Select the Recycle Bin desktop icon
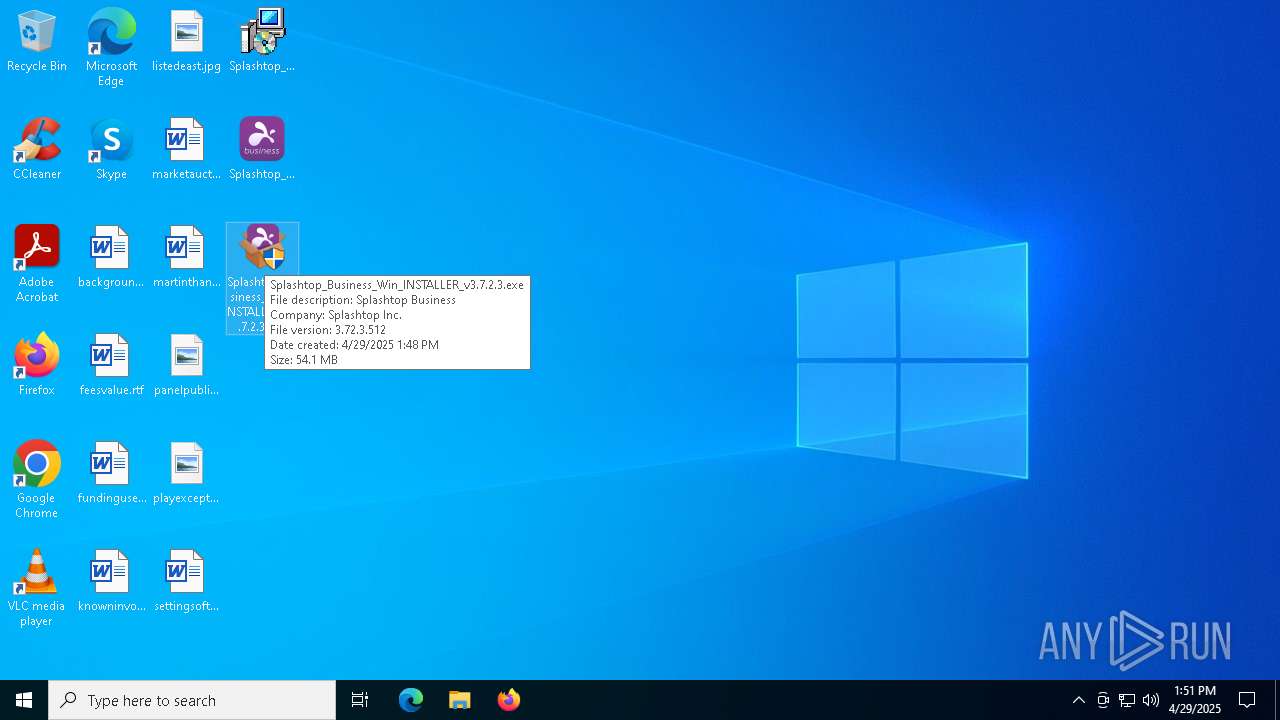The width and height of the screenshot is (1280, 720). pos(37,42)
